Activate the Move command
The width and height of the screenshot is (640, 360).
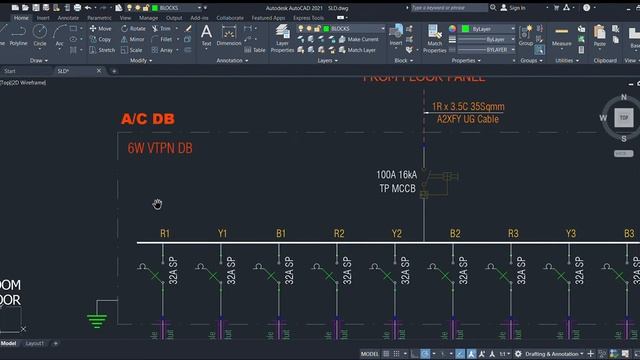pos(100,29)
